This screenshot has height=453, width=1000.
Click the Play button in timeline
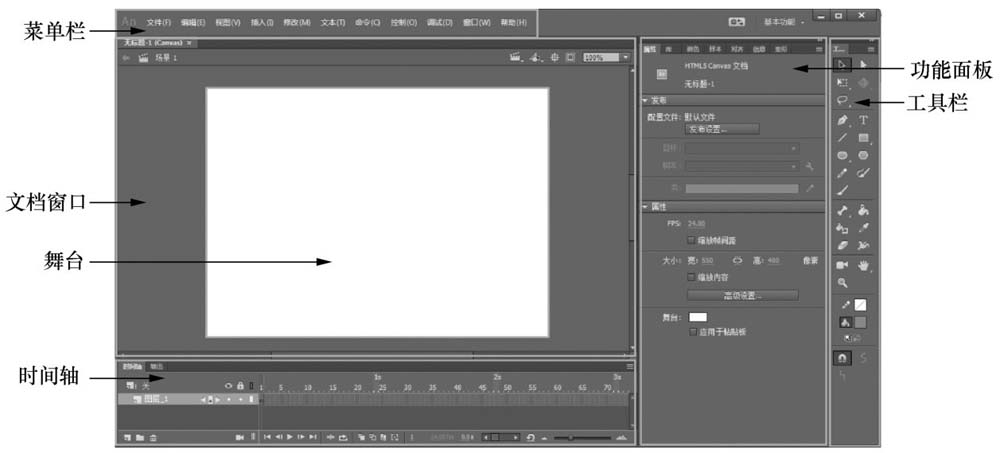click(x=290, y=438)
